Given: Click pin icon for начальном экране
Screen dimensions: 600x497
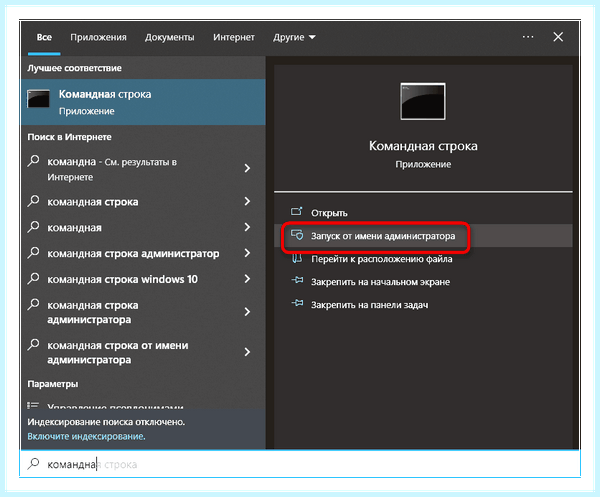Looking at the screenshot, I should (297, 280).
